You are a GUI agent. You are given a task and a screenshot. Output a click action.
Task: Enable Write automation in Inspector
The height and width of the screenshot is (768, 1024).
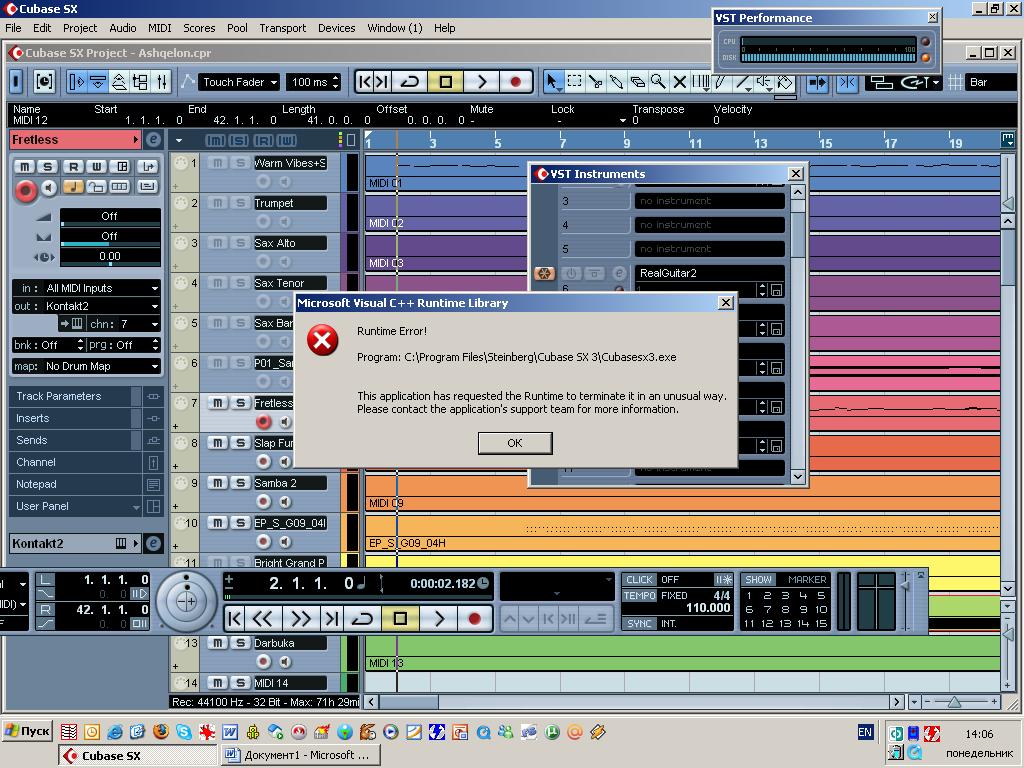[x=96, y=167]
